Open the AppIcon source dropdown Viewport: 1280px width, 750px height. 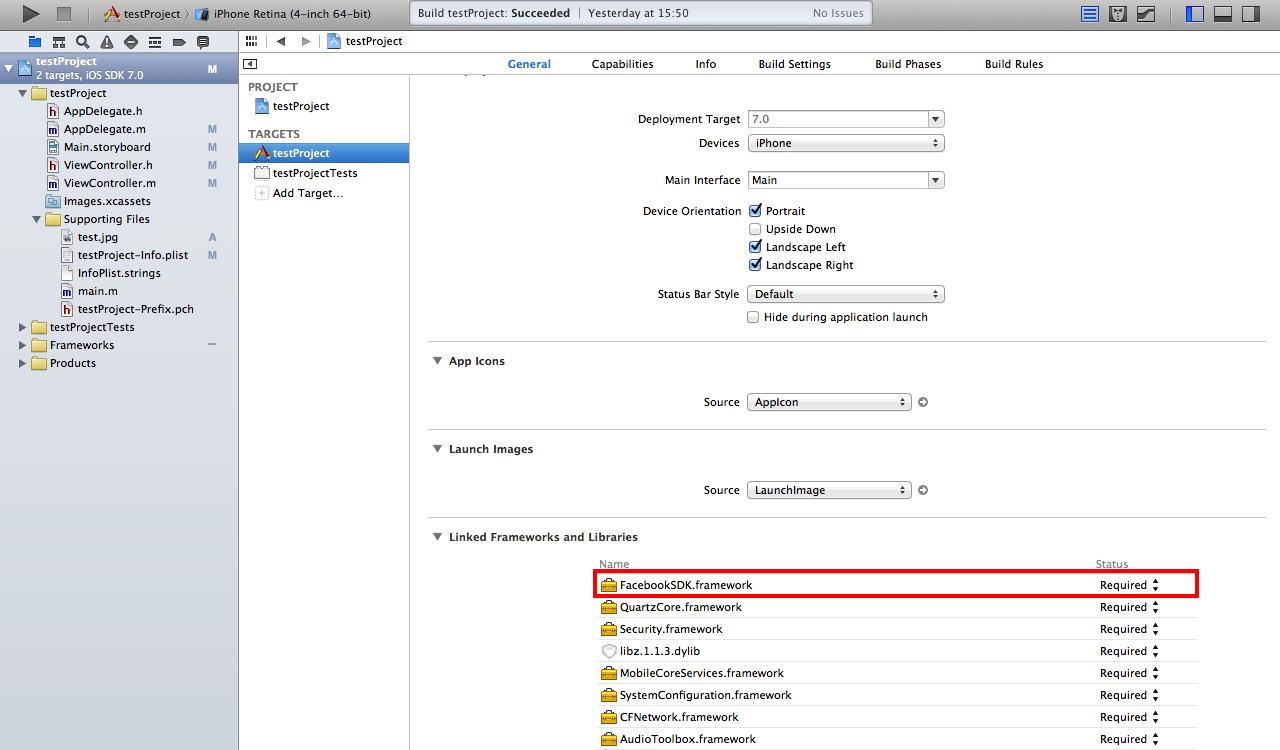point(829,402)
